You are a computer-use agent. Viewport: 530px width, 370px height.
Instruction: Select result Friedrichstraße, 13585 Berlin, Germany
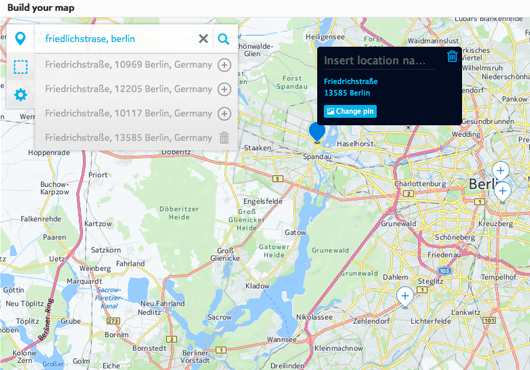pyautogui.click(x=128, y=138)
